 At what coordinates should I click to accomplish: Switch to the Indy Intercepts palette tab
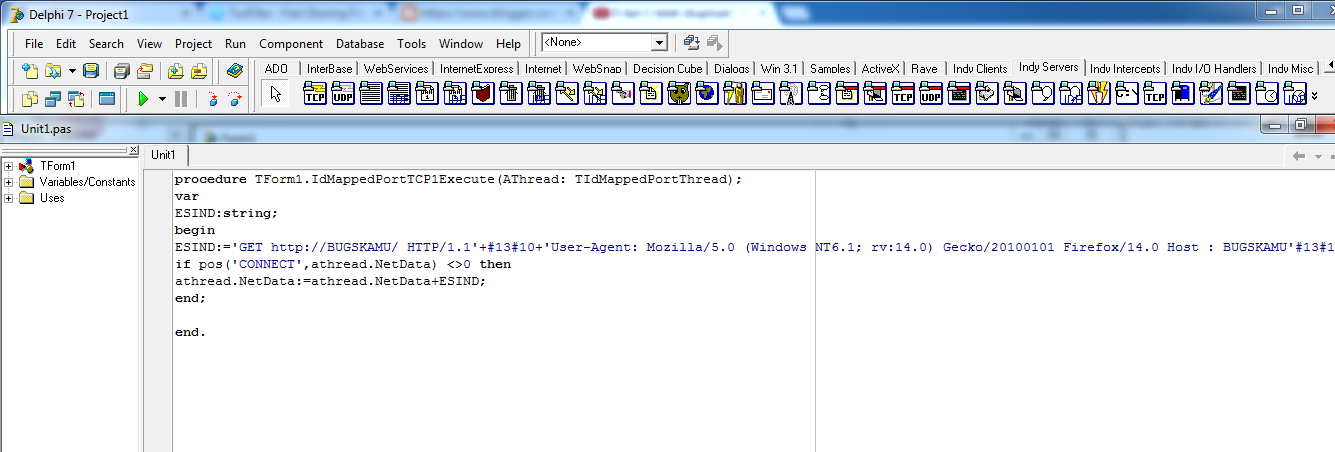click(1126, 69)
